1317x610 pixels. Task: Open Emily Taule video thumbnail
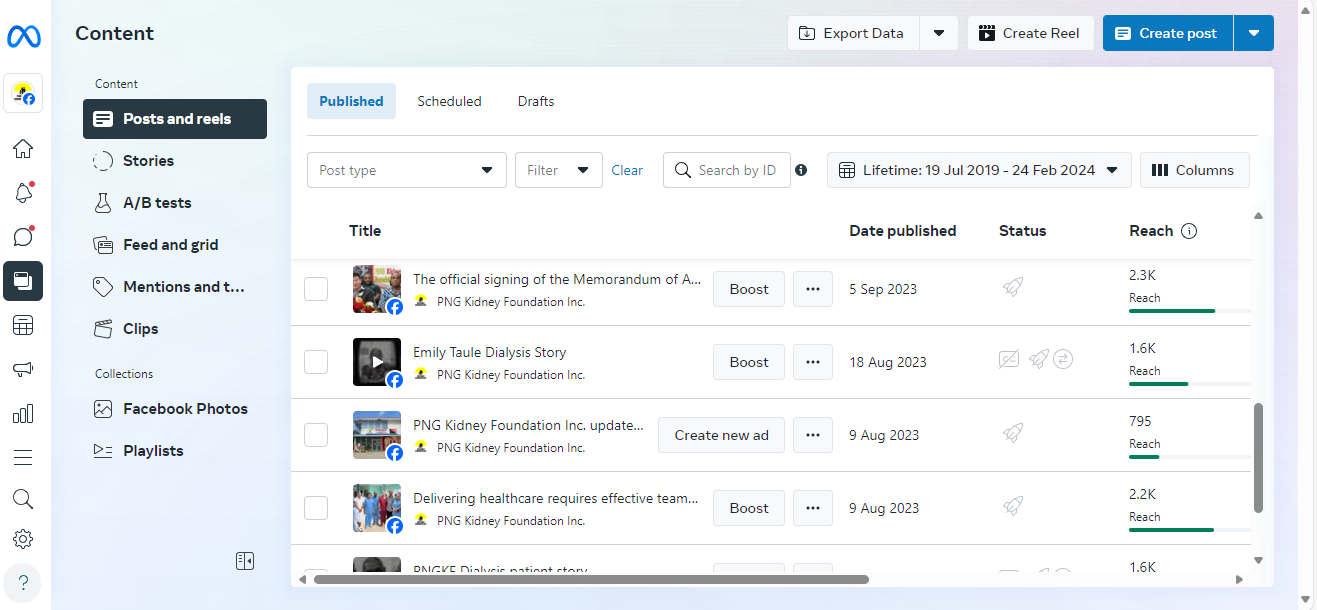pos(377,362)
